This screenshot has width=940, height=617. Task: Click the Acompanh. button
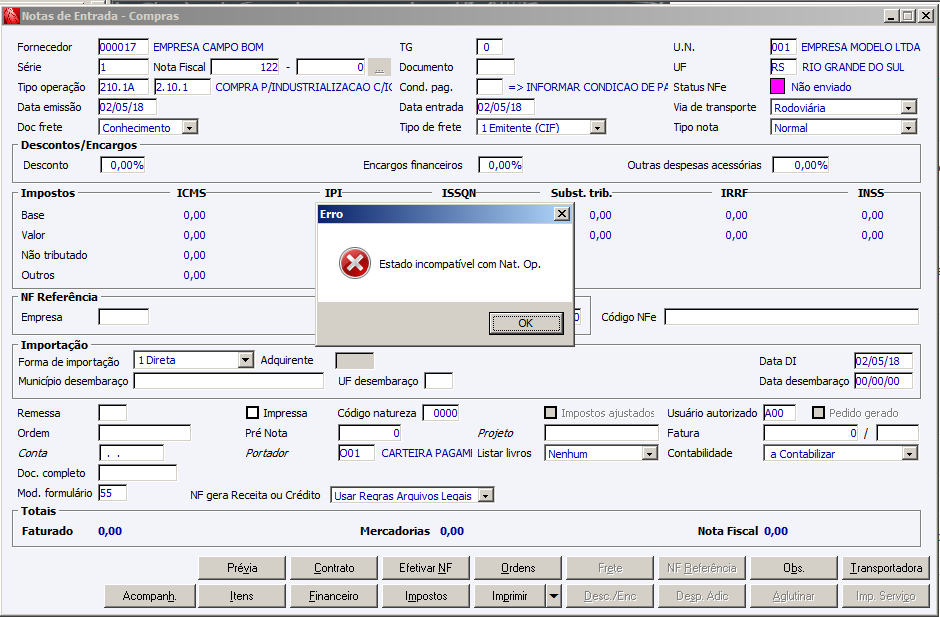coord(149,596)
